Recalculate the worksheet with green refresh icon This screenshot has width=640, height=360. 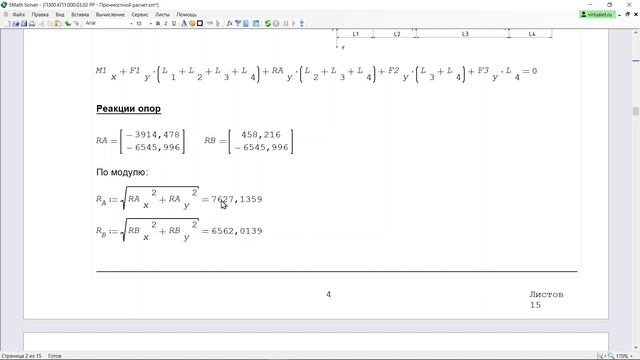pyautogui.click(x=268, y=23)
